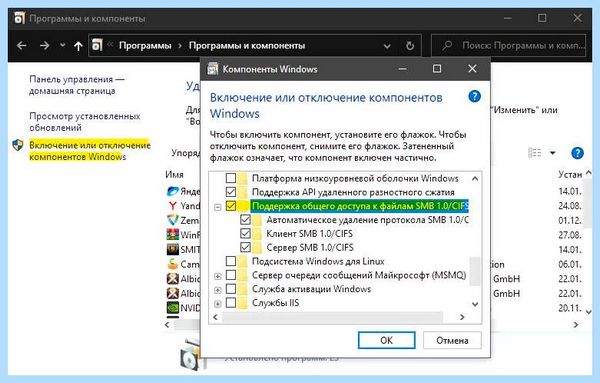Toggle 'Поддержка API удаленного разностного сжатия' checkbox

tap(231, 191)
